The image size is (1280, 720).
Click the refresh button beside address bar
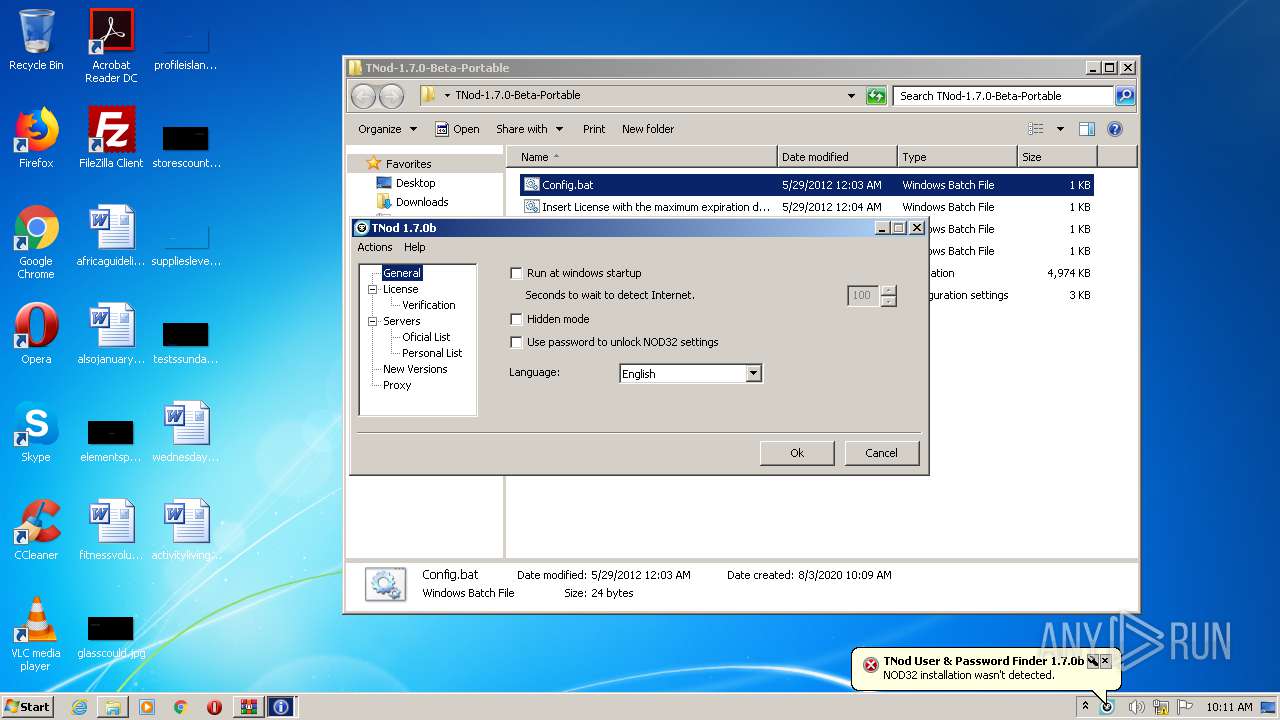[x=876, y=96]
